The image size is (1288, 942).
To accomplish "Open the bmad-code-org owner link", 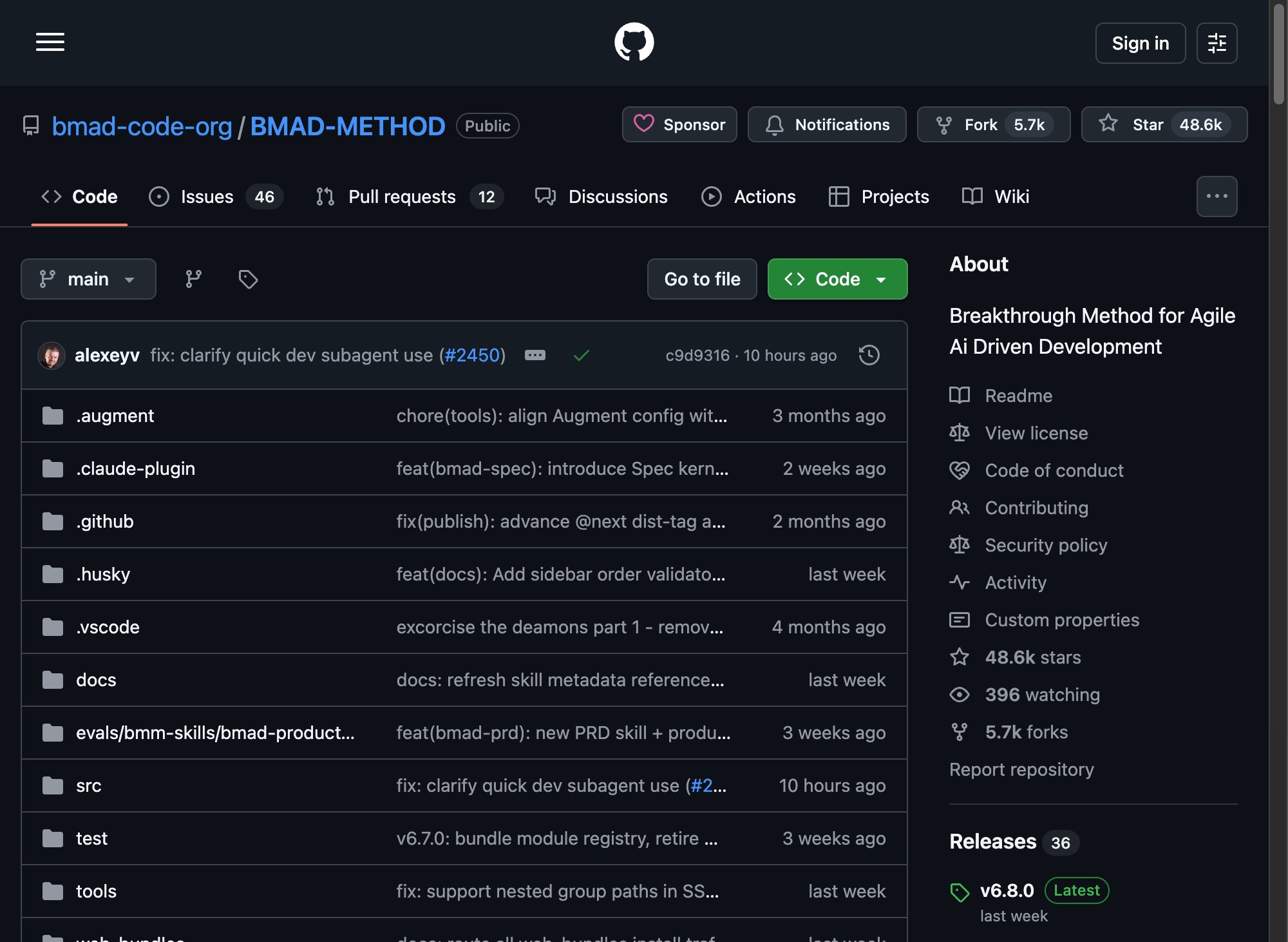I will click(x=142, y=126).
